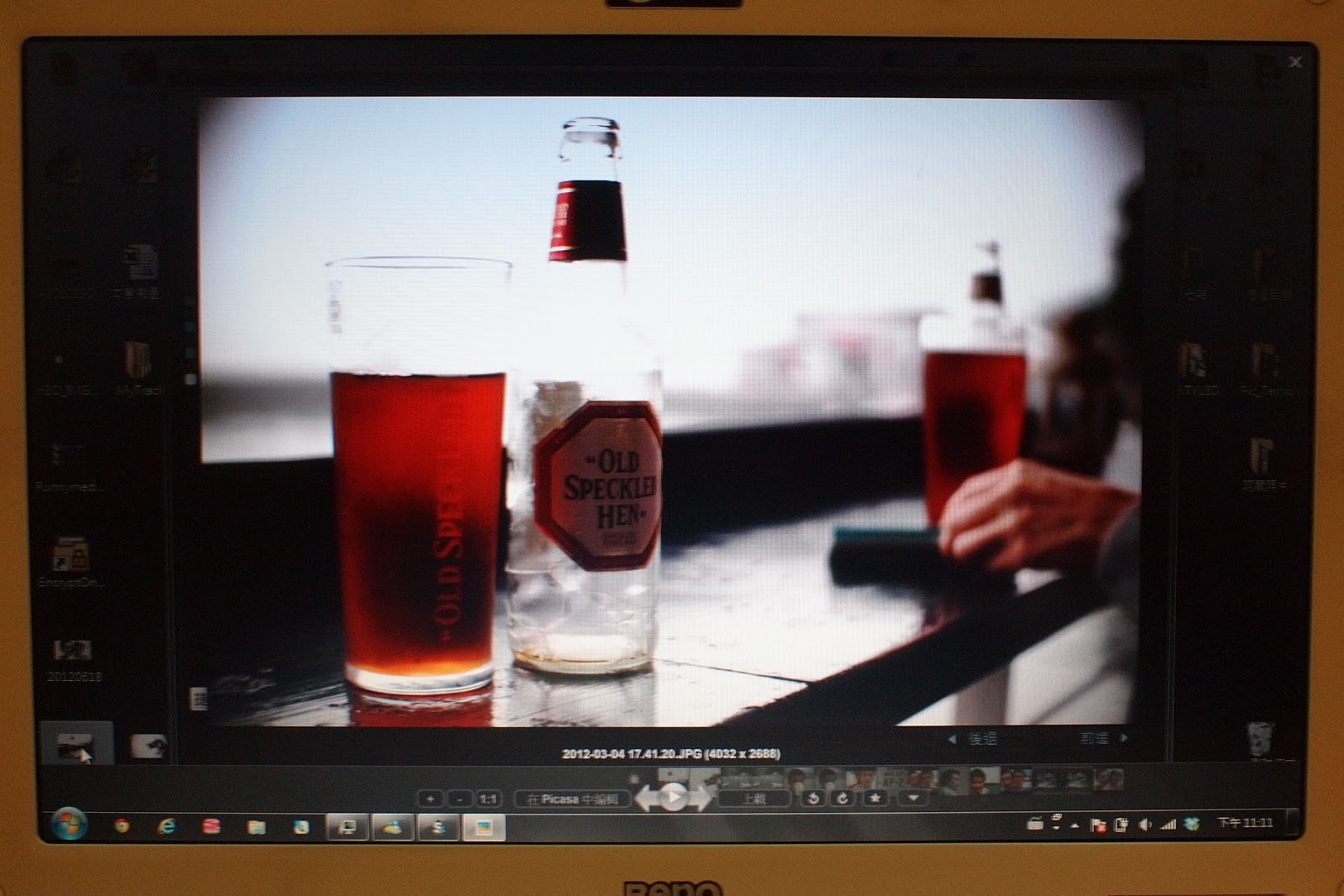Zoom in with the plus button
The height and width of the screenshot is (896, 1344).
431,799
